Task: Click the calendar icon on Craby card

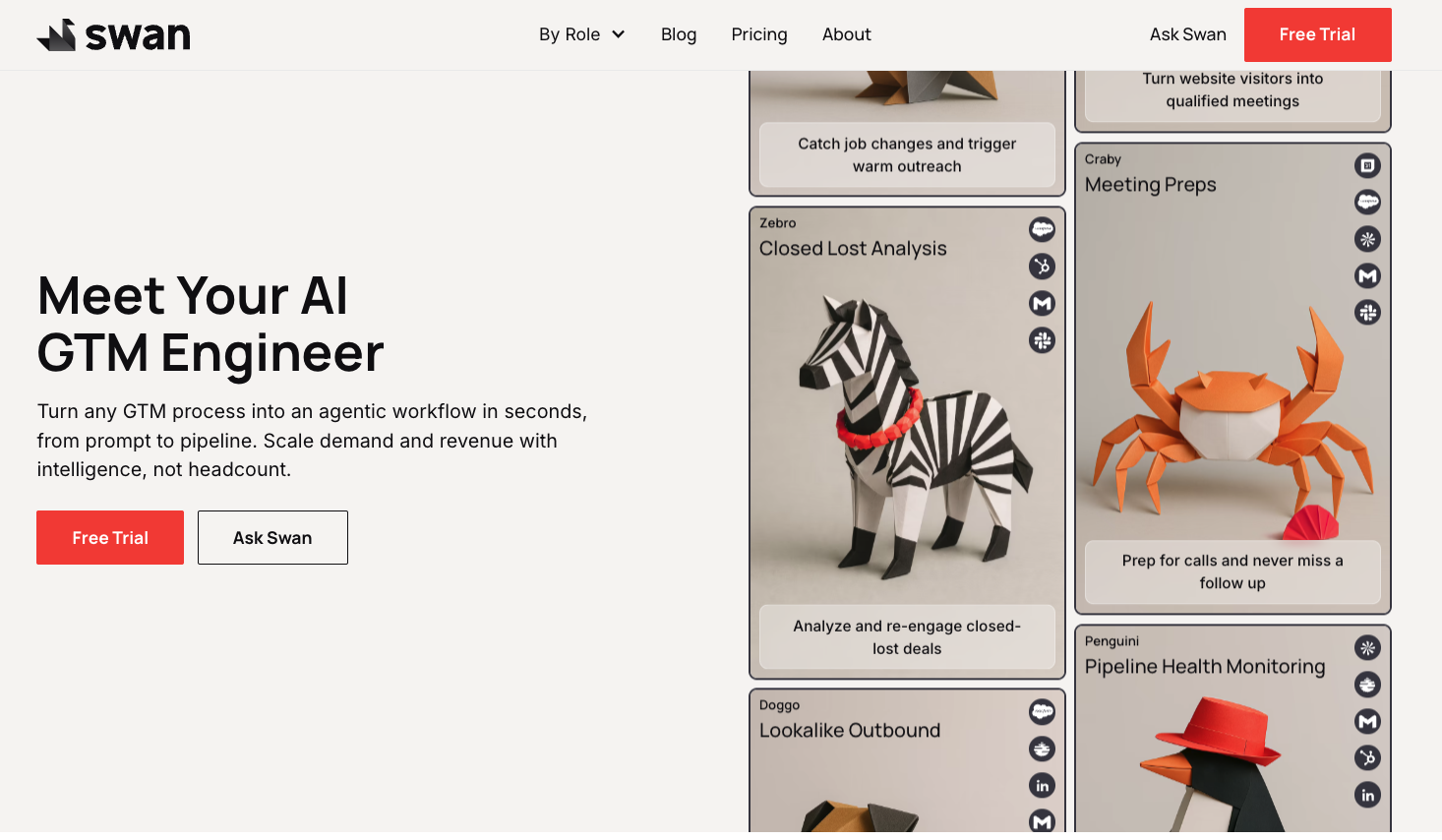Action: tap(1367, 165)
